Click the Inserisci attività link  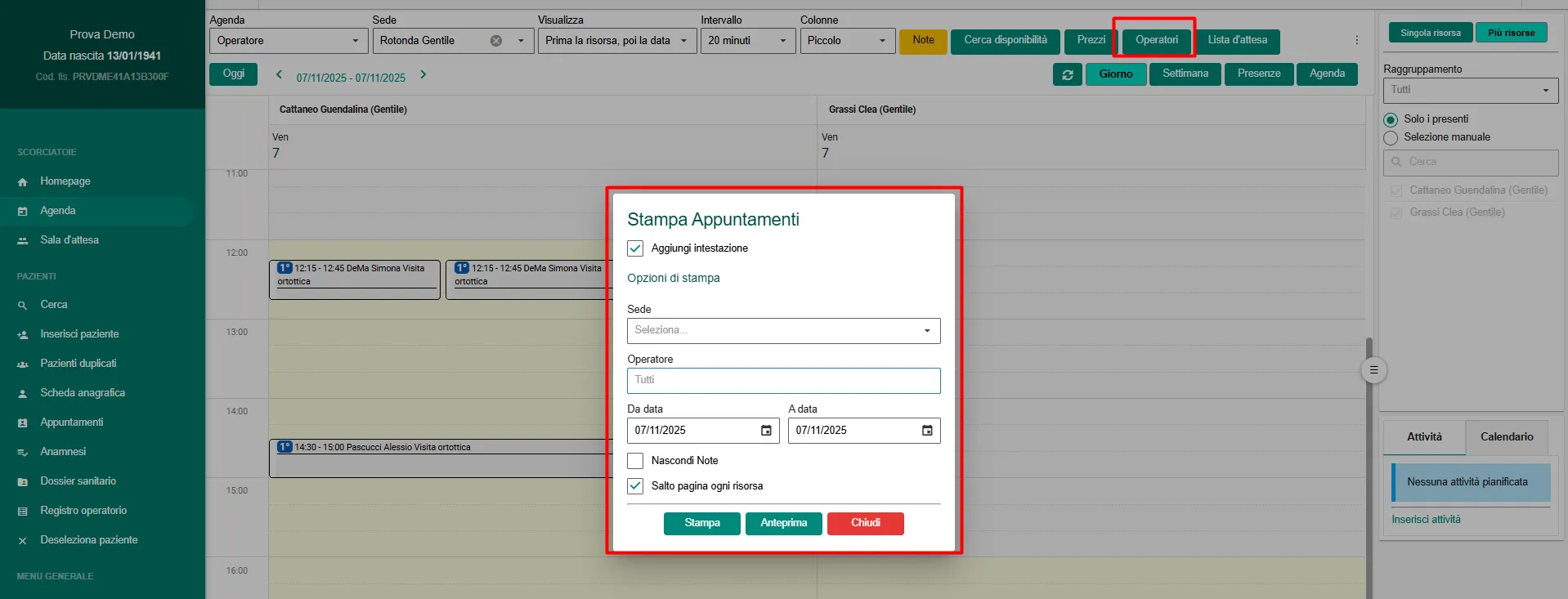(x=1426, y=520)
